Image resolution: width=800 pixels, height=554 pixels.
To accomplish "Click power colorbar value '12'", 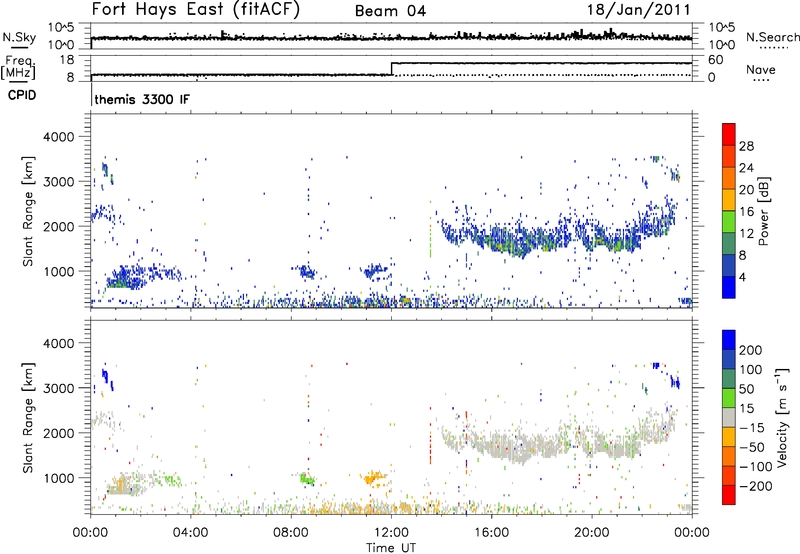I will tap(746, 234).
